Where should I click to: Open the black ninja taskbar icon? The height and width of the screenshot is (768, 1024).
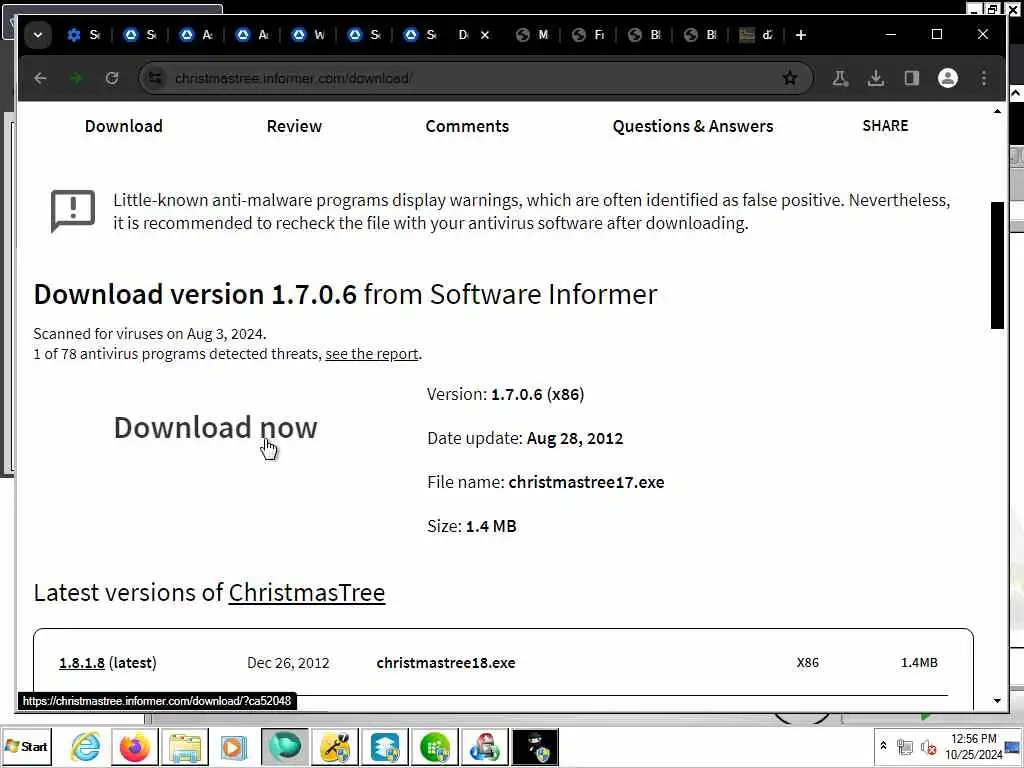coord(535,746)
